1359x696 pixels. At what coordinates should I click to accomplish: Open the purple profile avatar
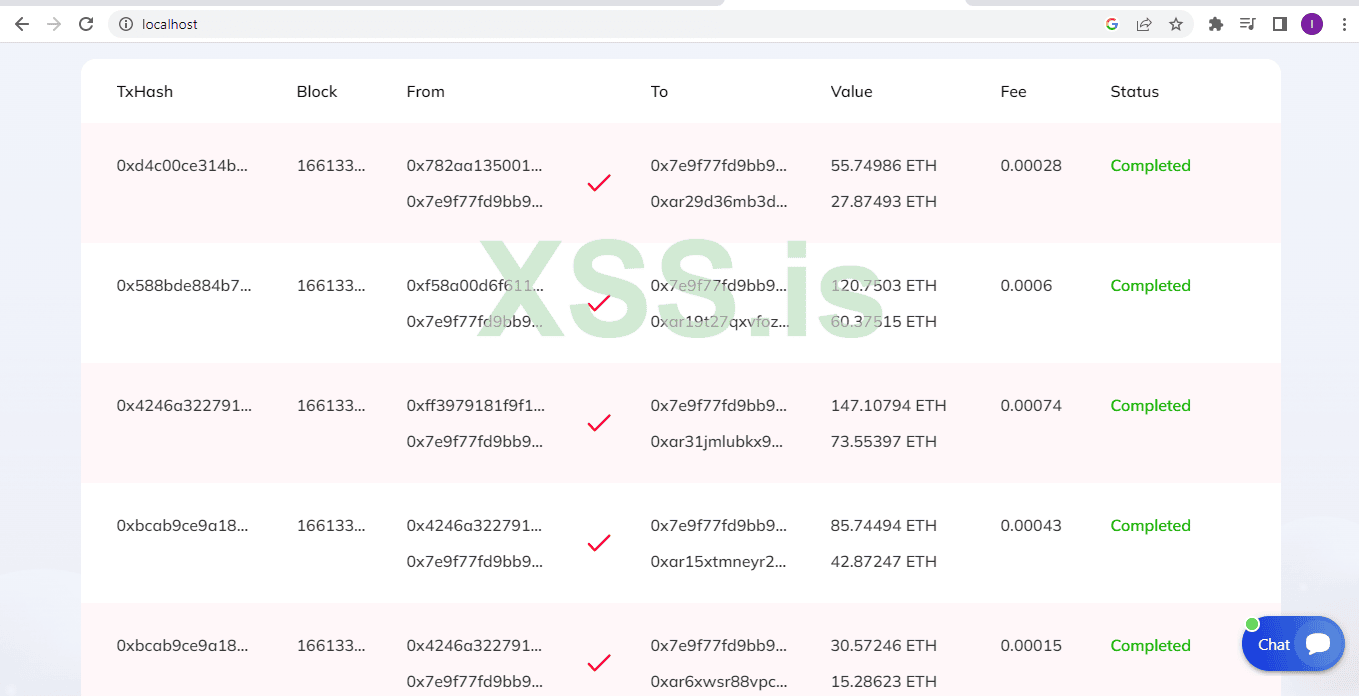(1311, 24)
